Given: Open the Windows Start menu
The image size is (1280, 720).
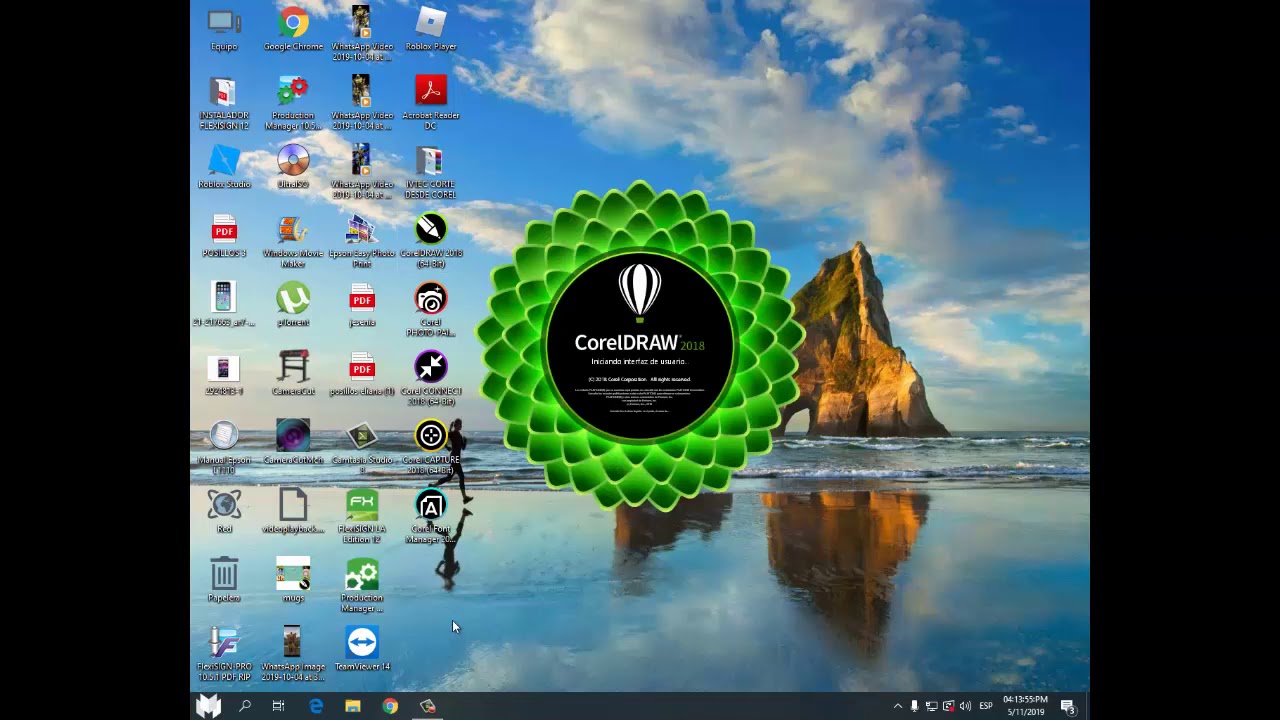Looking at the screenshot, I should click(208, 706).
